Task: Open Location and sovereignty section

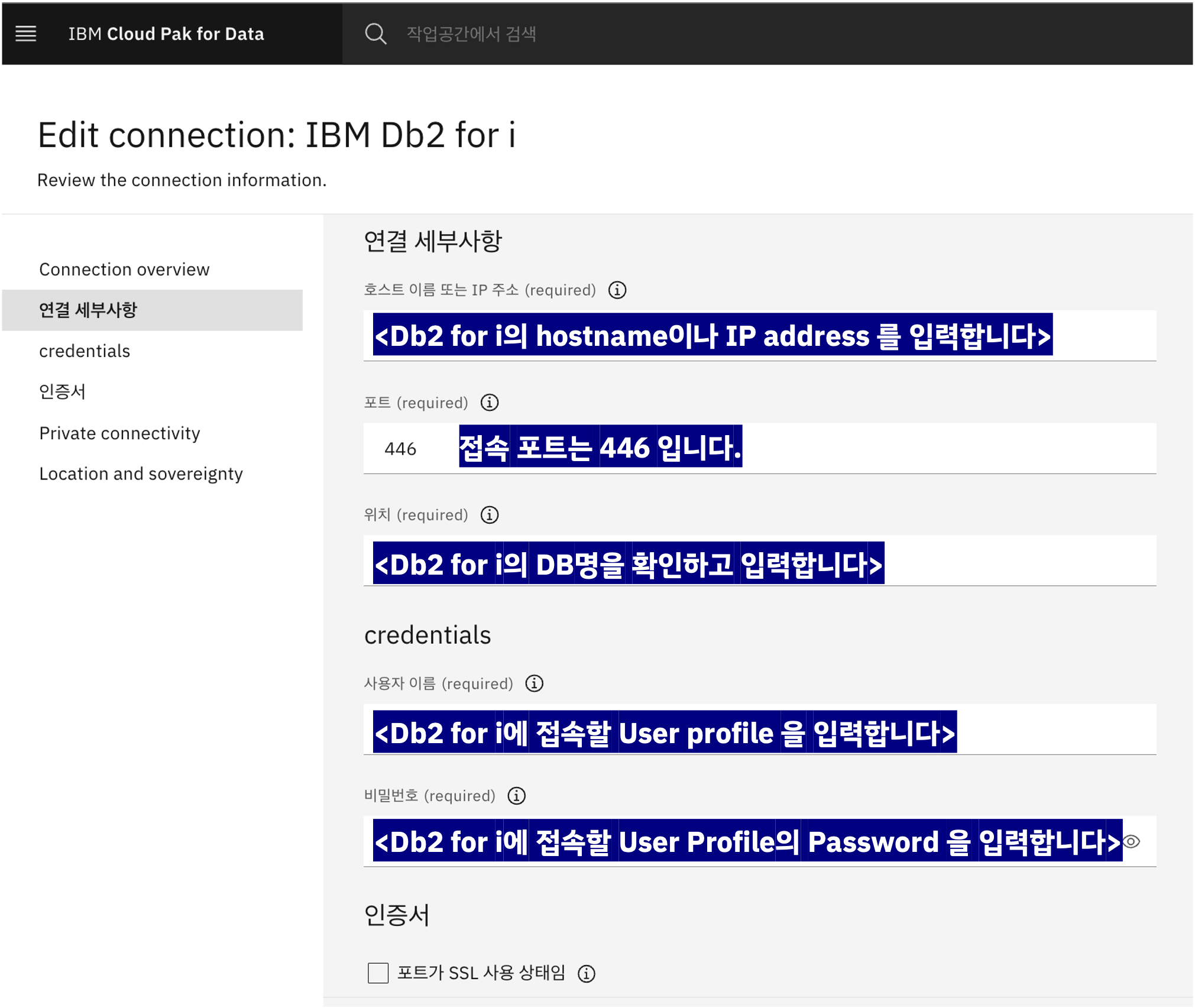Action: (141, 474)
